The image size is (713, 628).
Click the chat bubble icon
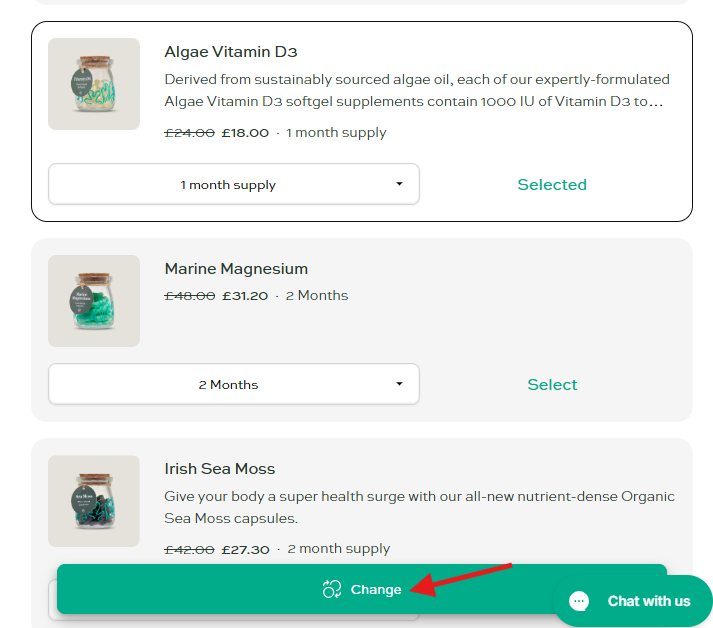[x=580, y=601]
